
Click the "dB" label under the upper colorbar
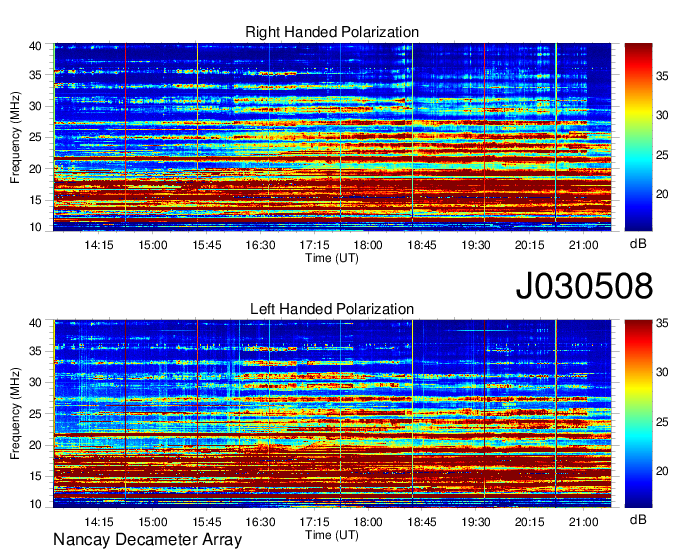tap(638, 244)
